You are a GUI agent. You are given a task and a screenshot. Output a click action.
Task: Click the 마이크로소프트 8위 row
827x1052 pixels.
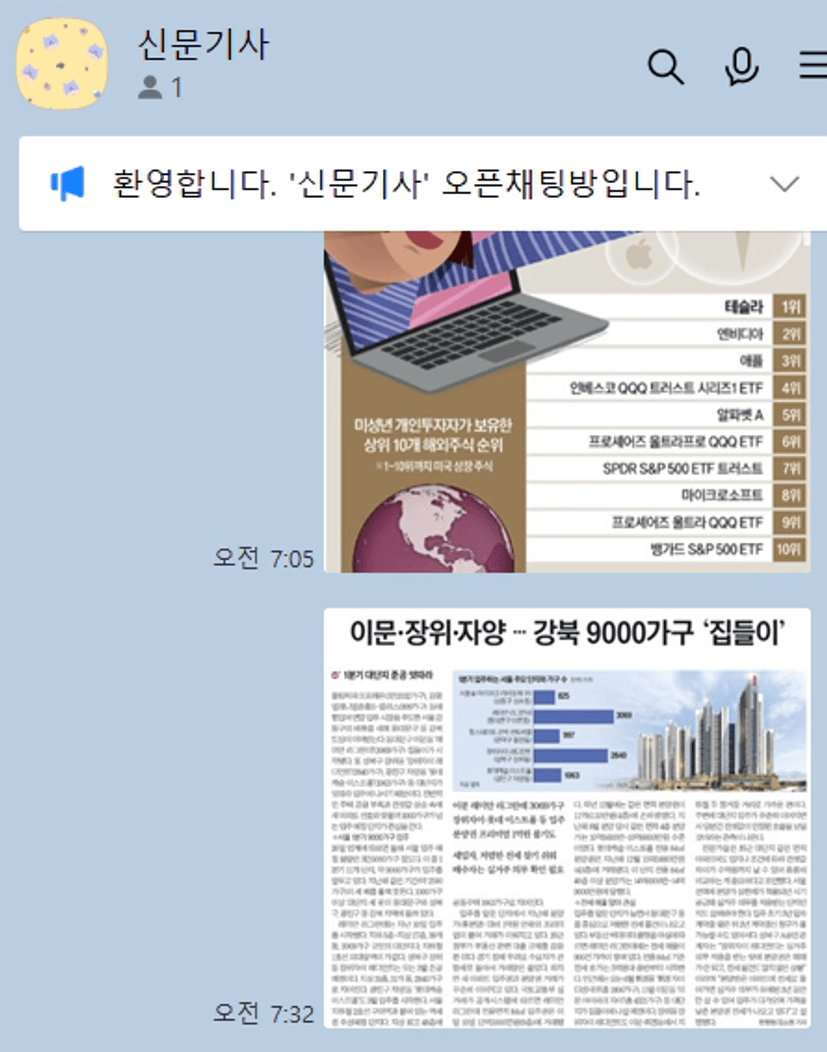[667, 495]
